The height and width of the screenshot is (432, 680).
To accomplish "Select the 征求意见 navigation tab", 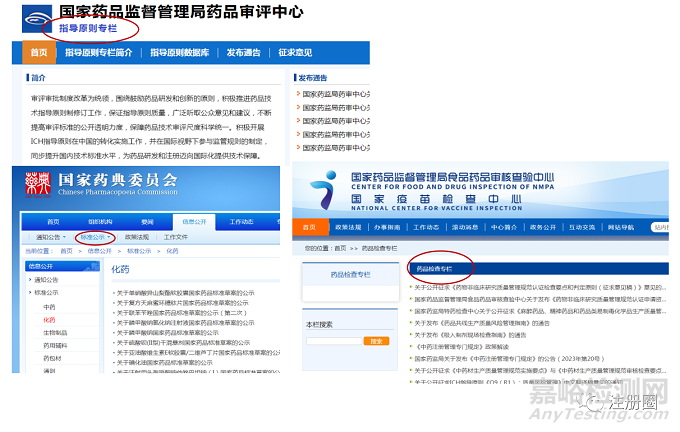I will point(295,52).
